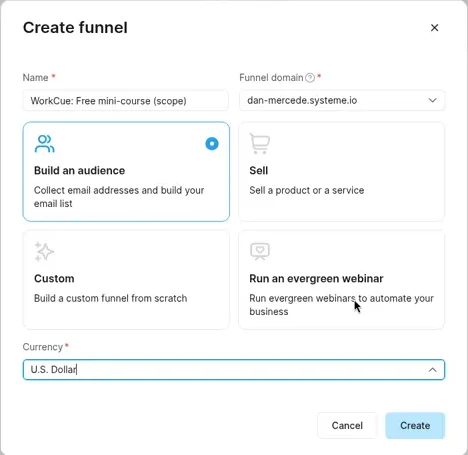
Task: Click the evergreen webinar presentation icon
Action: click(260, 252)
